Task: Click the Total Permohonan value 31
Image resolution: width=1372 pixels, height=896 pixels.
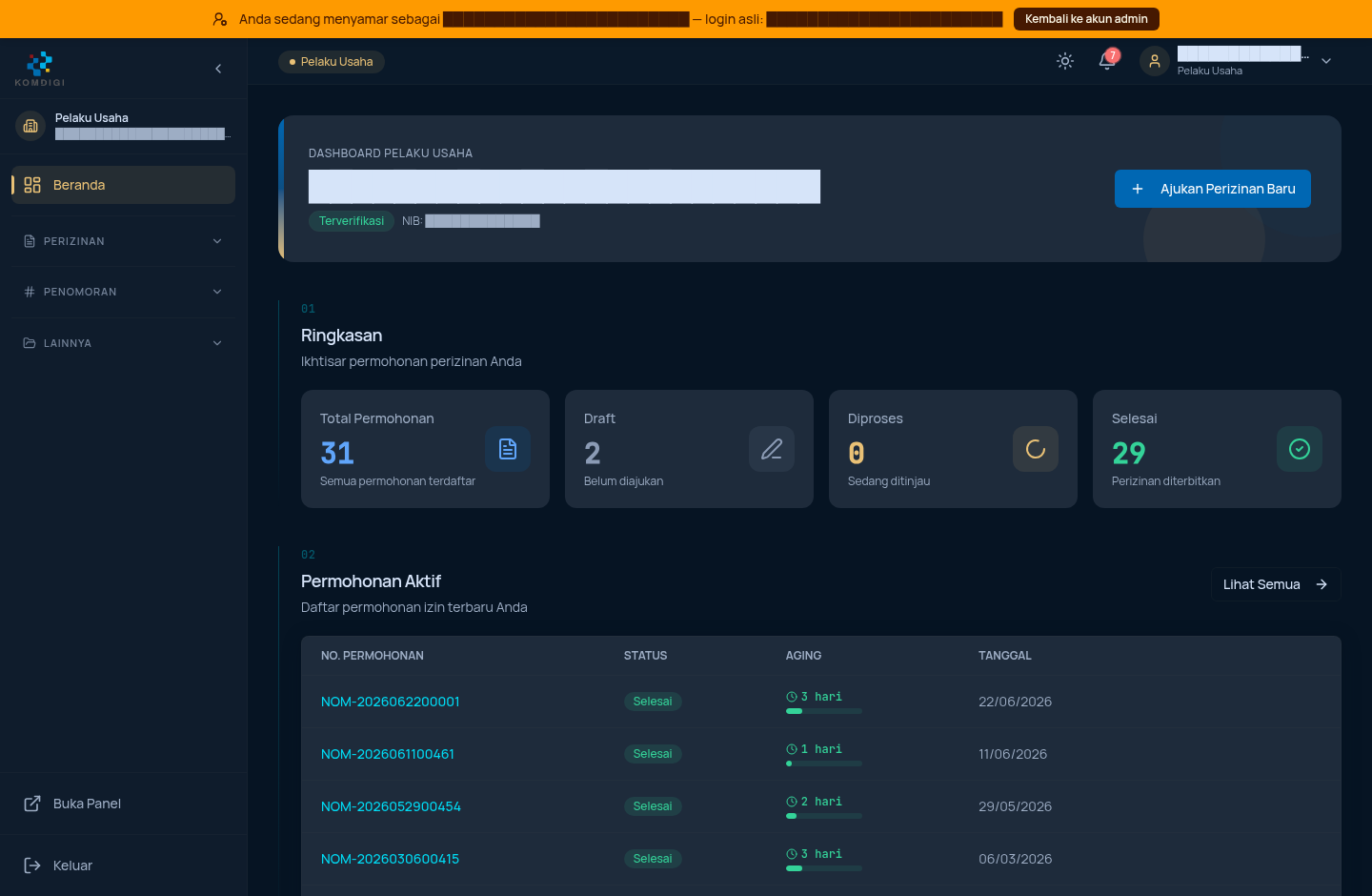Action: point(337,453)
